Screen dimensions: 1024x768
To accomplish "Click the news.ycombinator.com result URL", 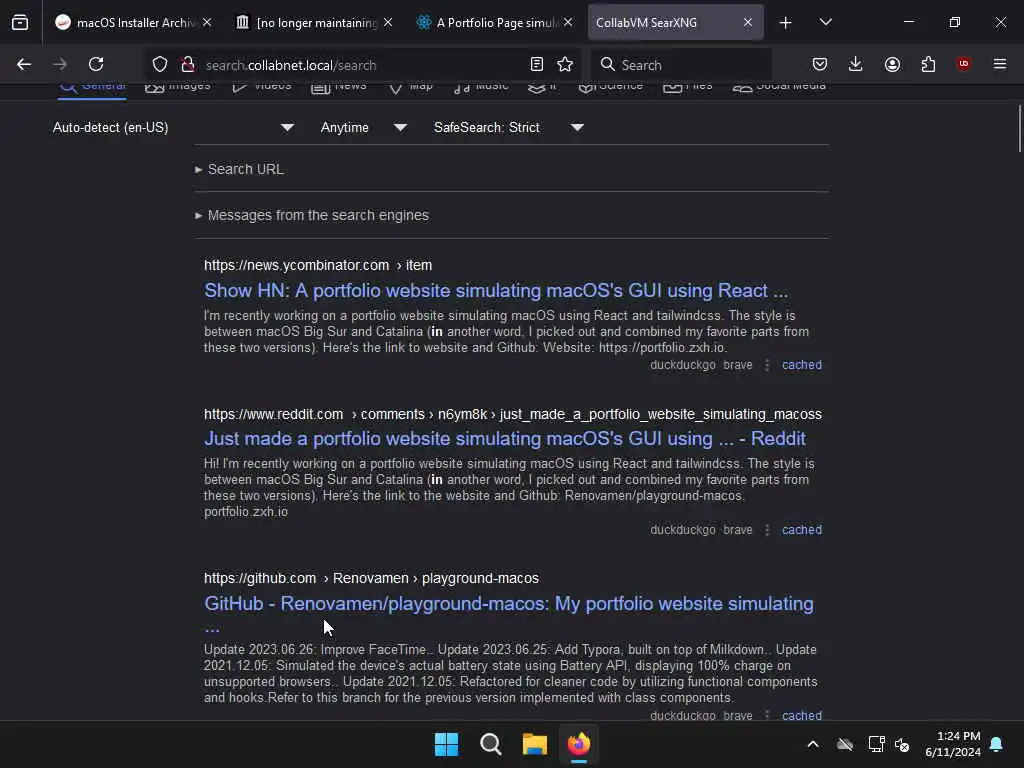I will [318, 265].
